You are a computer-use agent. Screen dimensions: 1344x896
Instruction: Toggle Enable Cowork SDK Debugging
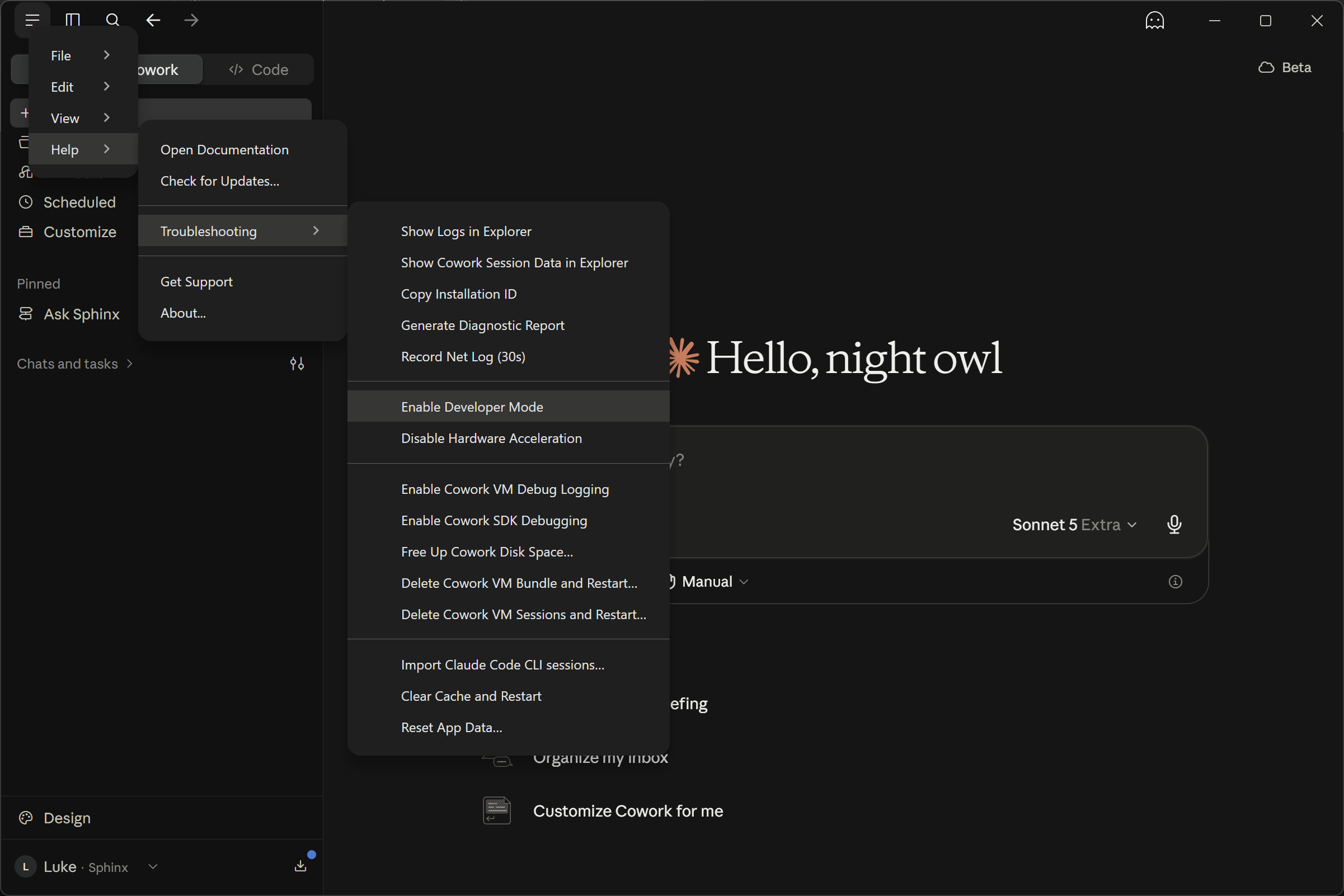click(508, 521)
